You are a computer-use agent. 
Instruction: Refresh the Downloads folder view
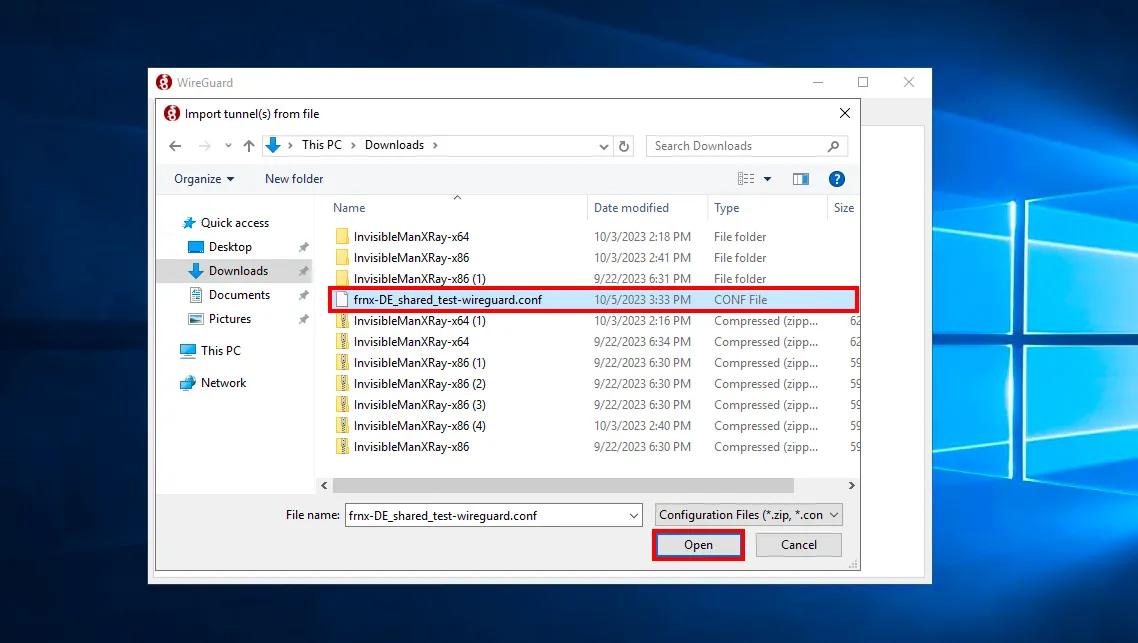click(x=623, y=146)
